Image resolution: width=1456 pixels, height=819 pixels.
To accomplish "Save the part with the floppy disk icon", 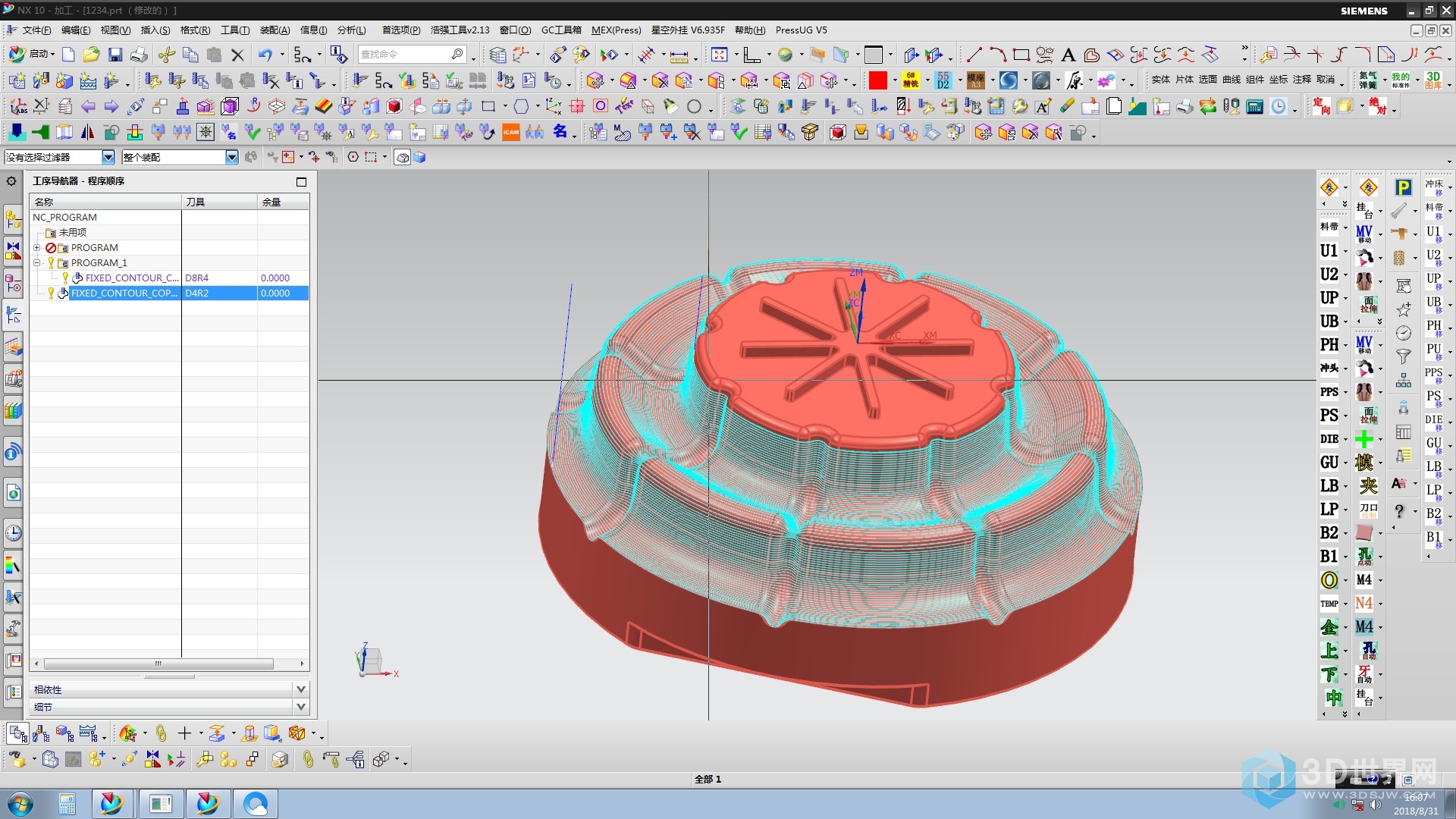I will point(115,55).
